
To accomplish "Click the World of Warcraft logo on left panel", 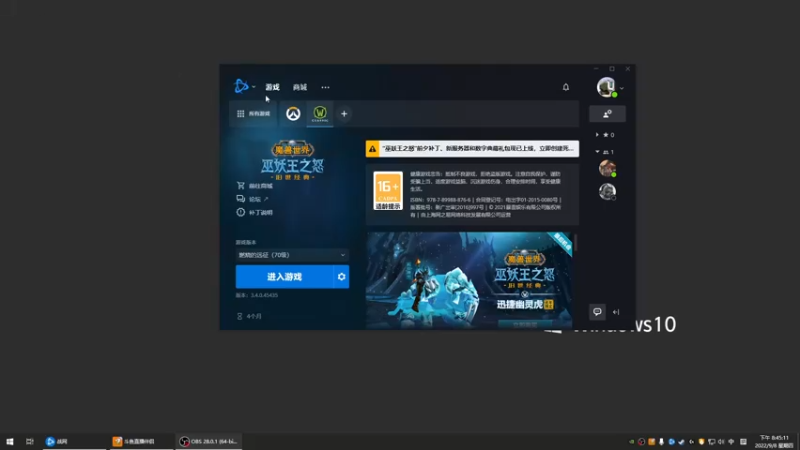I will coord(292,160).
